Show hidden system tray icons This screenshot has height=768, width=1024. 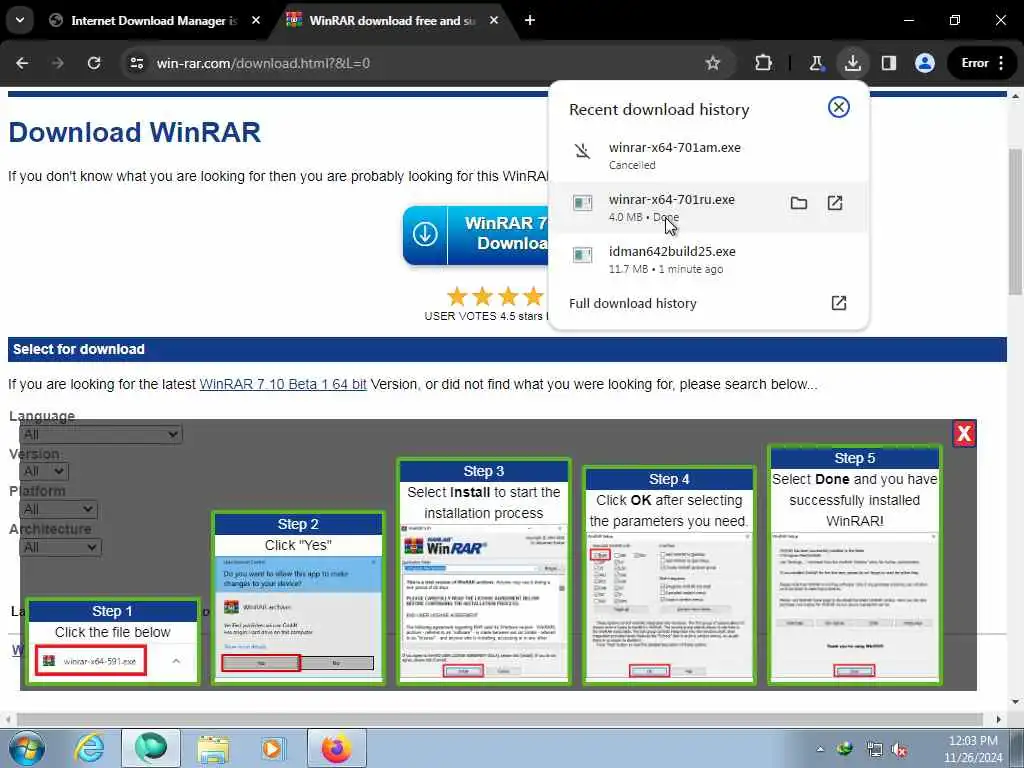pos(820,749)
